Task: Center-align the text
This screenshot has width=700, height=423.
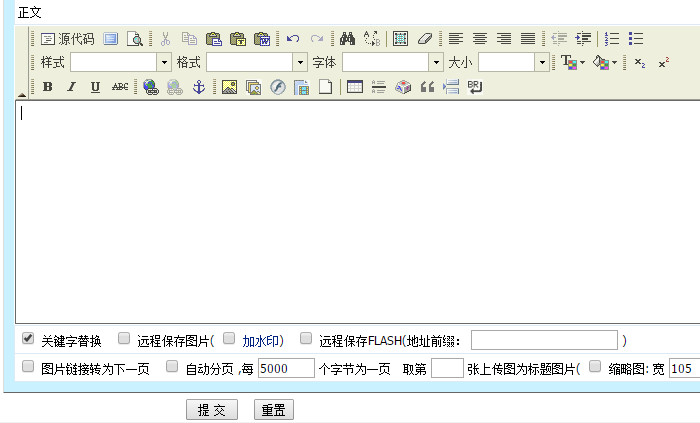Action: coord(480,39)
